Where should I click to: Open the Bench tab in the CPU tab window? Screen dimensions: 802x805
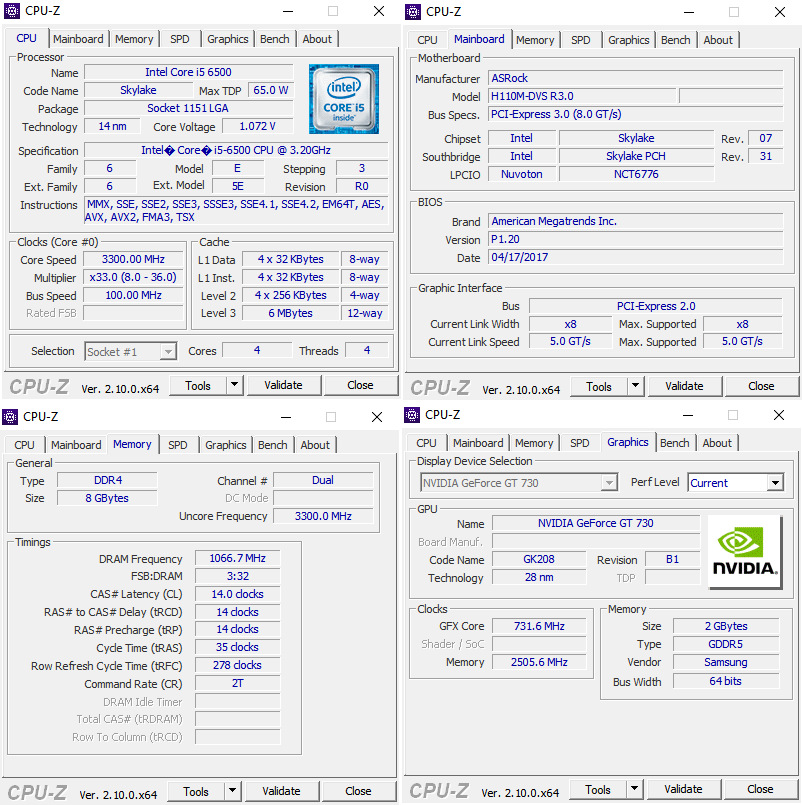tap(275, 39)
